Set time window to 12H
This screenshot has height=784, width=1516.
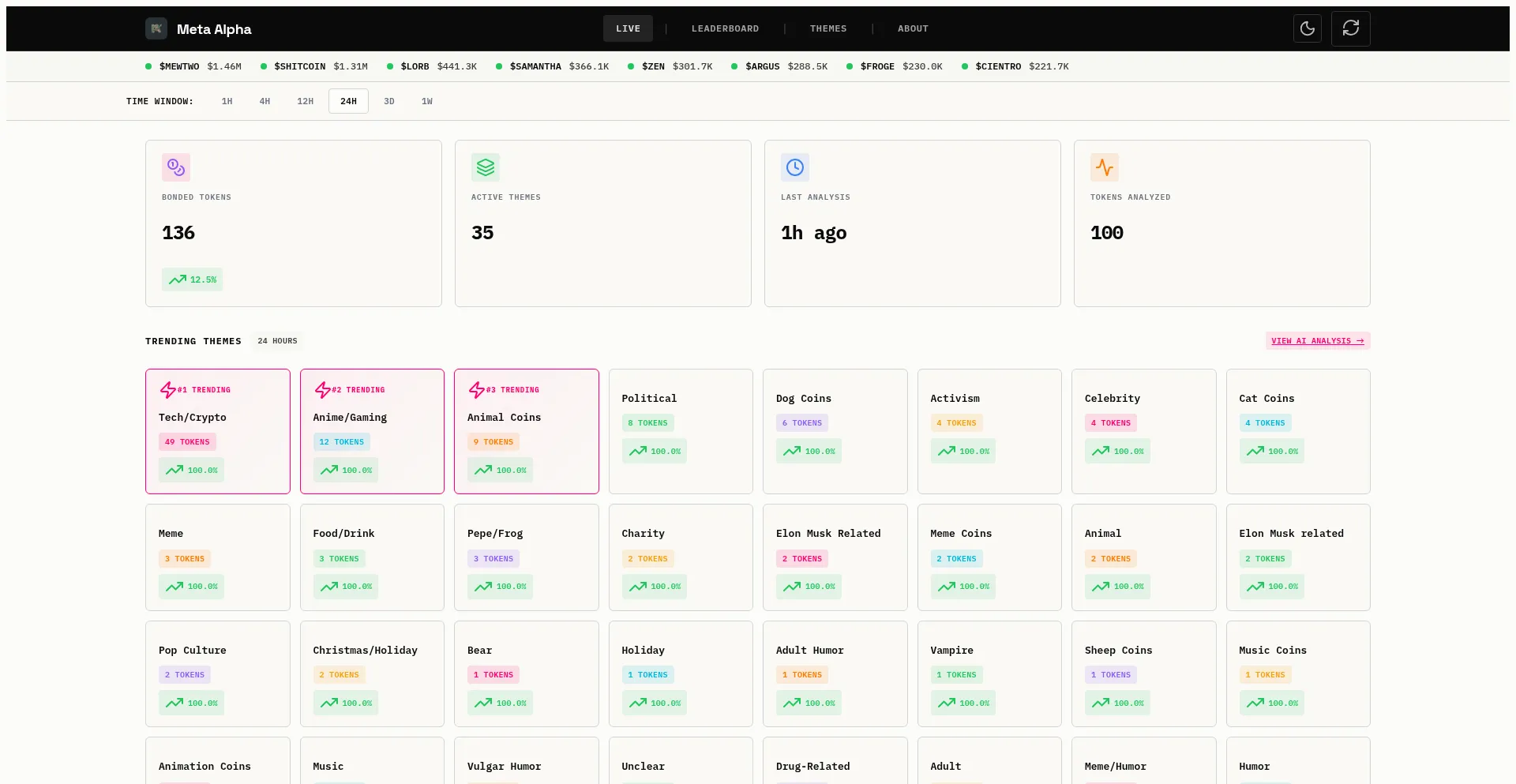tap(305, 101)
